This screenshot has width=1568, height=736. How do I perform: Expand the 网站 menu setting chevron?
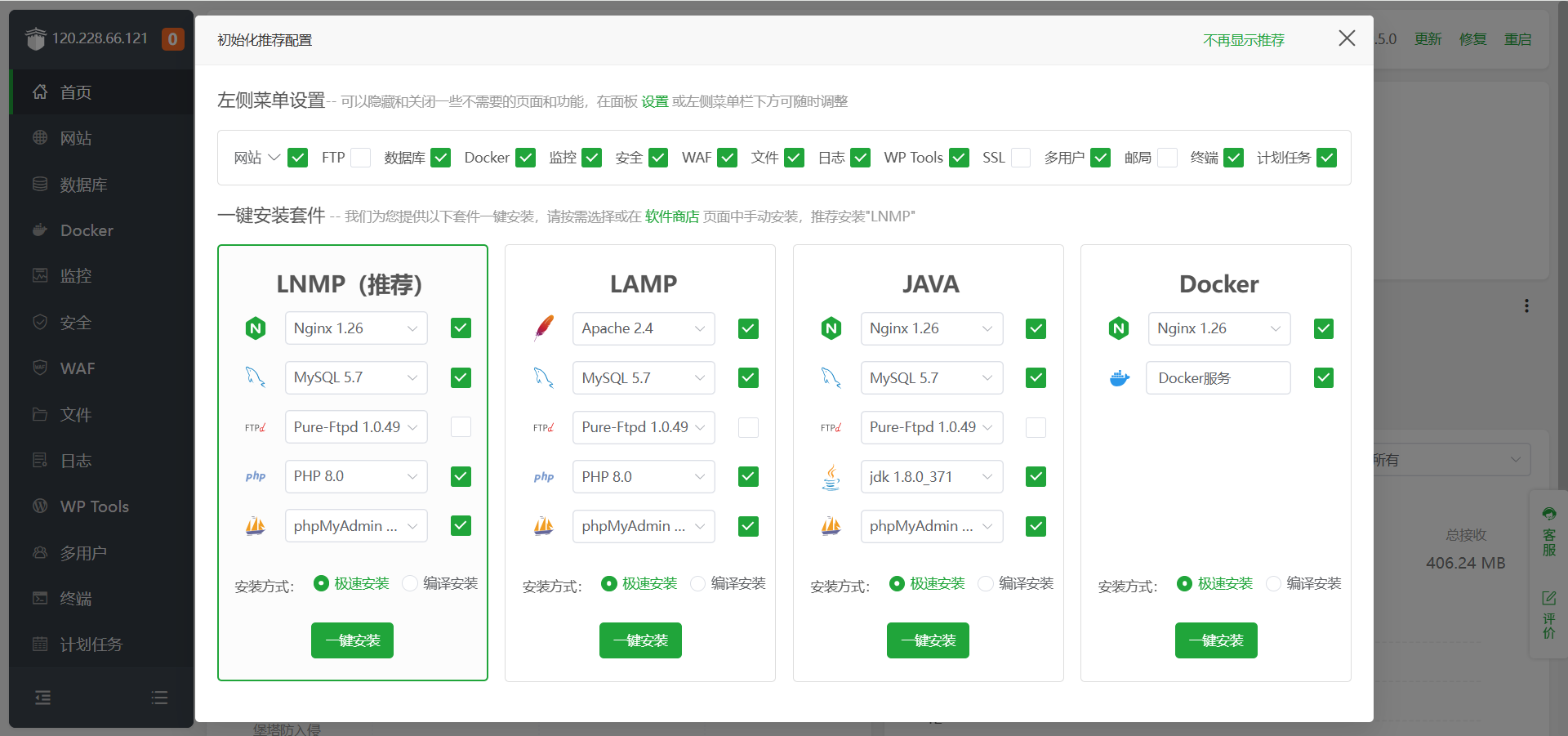click(274, 158)
